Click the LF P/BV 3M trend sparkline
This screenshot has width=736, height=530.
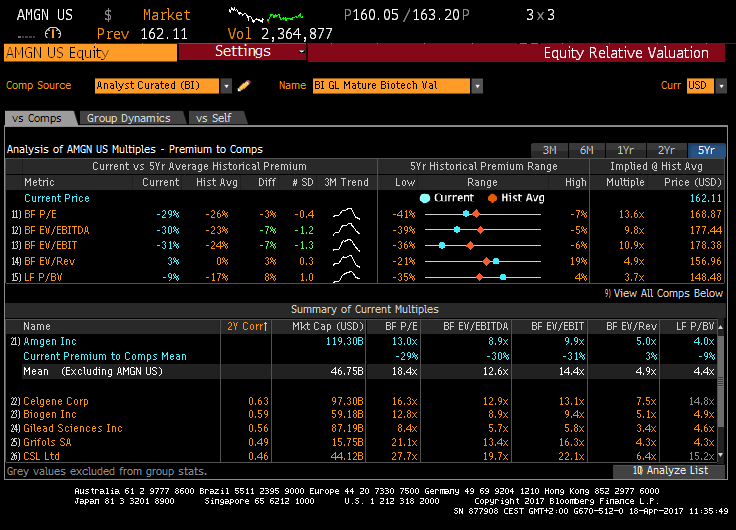tap(346, 277)
